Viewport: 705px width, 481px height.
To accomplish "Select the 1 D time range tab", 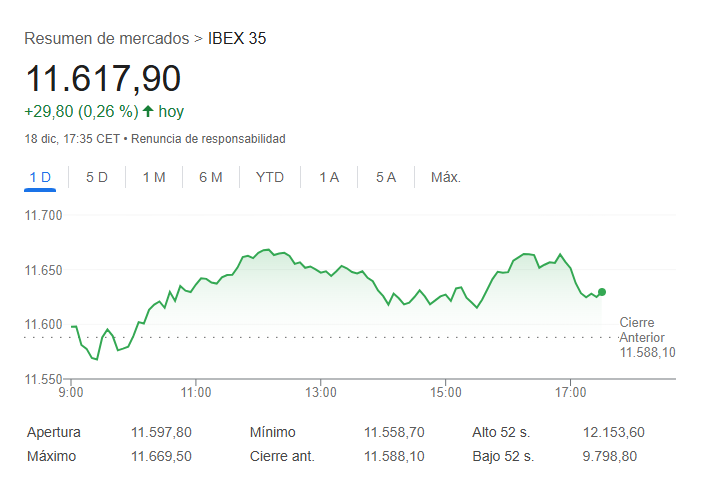I will (40, 178).
